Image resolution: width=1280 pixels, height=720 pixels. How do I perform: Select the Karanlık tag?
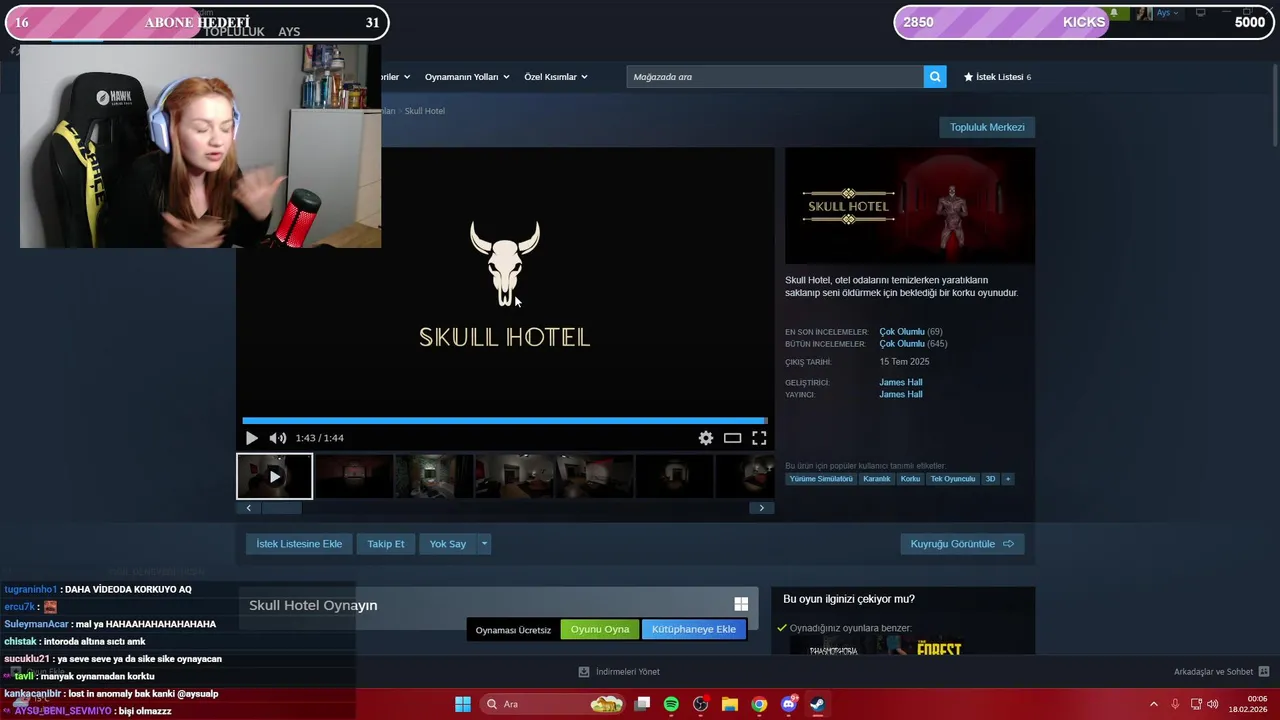click(x=877, y=479)
